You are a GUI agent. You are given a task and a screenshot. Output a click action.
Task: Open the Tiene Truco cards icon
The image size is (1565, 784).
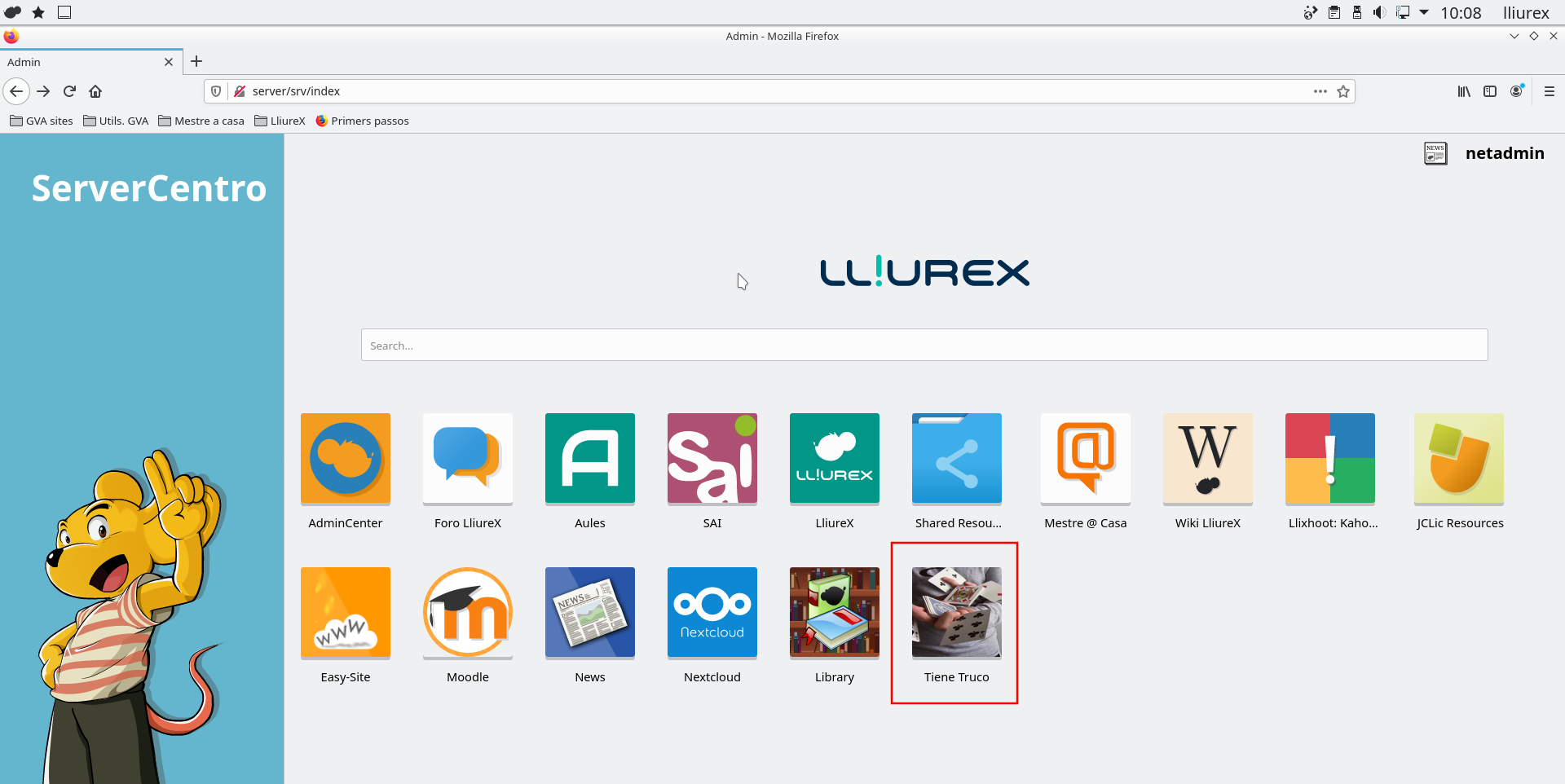point(956,612)
